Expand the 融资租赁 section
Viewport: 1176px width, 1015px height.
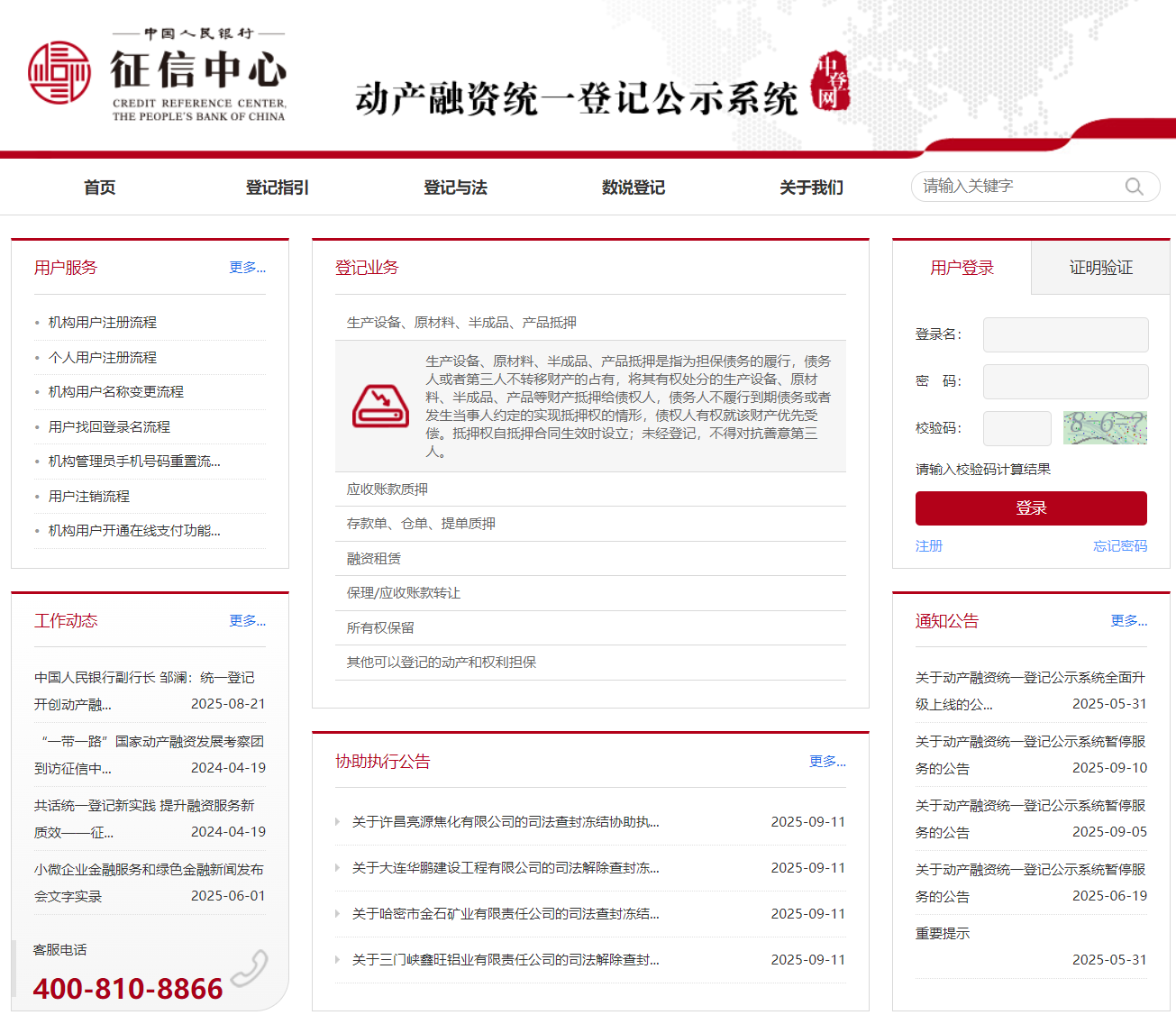coord(374,559)
